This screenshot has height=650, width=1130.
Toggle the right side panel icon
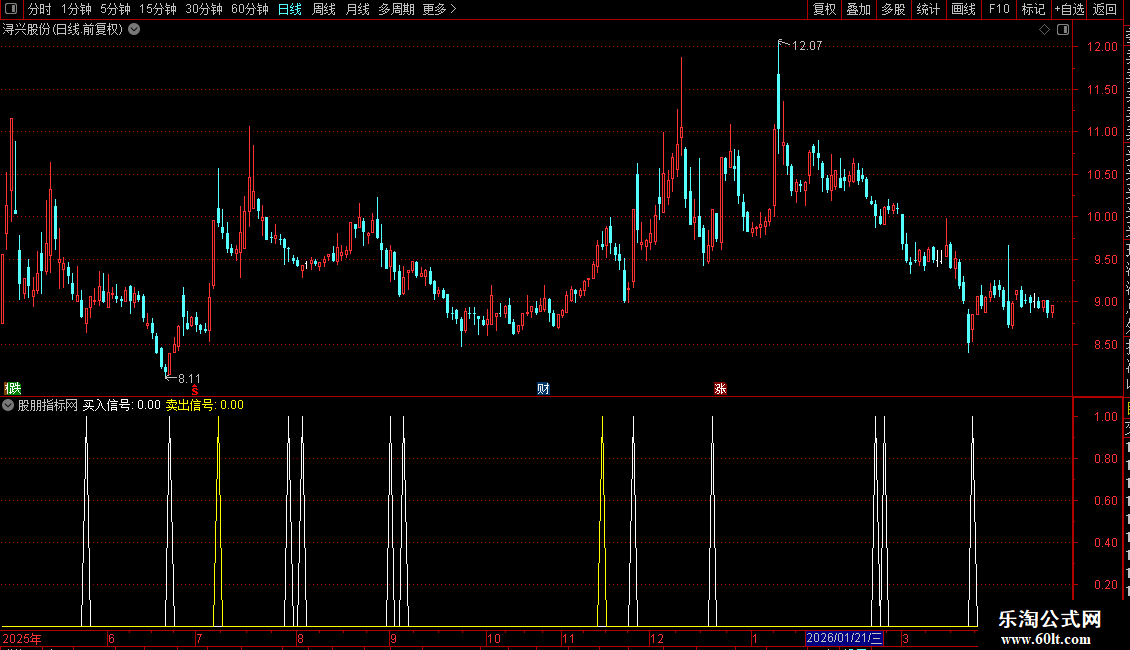click(x=1063, y=30)
